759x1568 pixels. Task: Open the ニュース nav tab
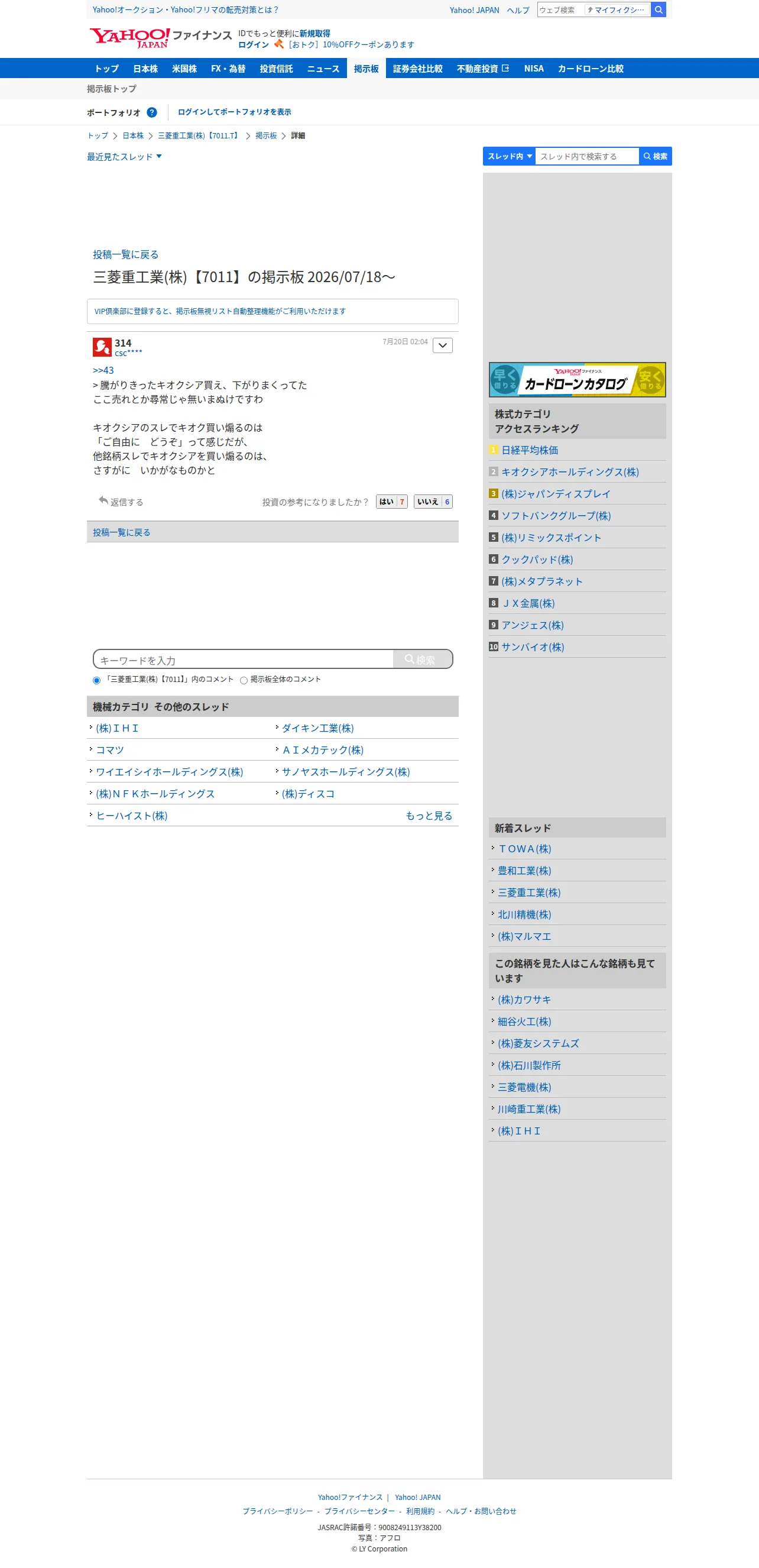(323, 69)
